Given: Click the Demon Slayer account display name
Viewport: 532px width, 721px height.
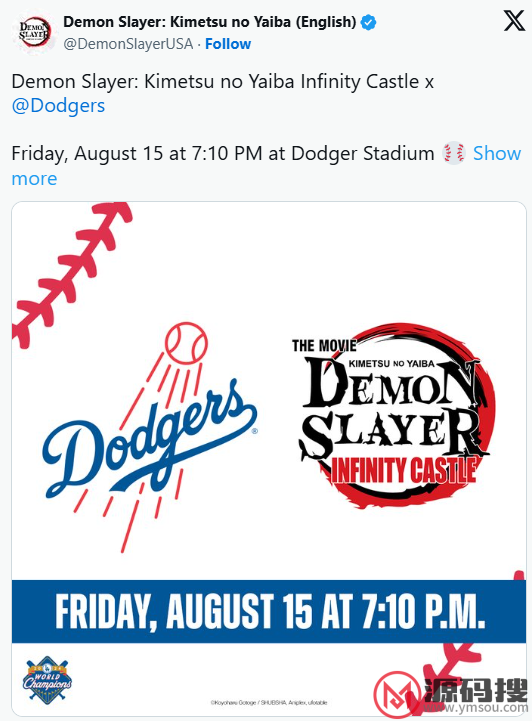Looking at the screenshot, I should coord(210,22).
